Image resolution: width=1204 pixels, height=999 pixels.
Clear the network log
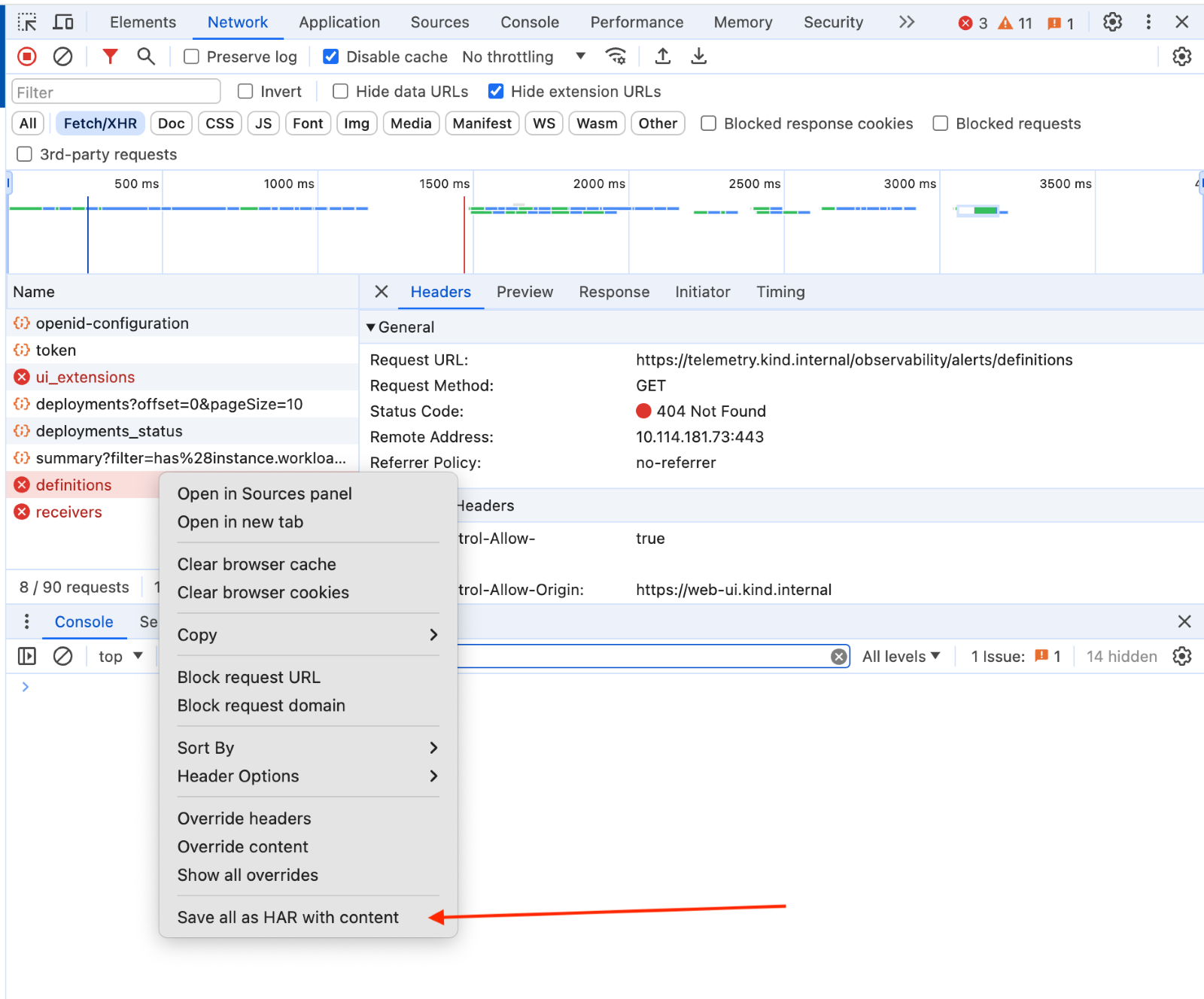coord(63,56)
